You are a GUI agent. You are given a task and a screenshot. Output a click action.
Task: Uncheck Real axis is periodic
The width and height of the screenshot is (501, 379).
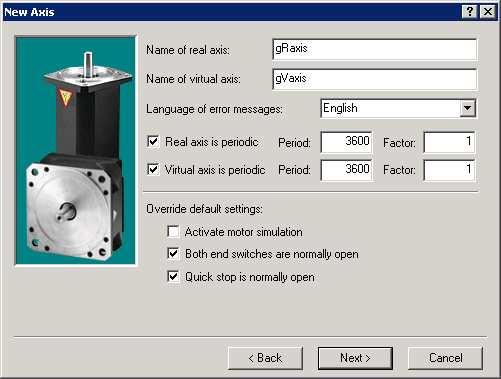(x=153, y=141)
